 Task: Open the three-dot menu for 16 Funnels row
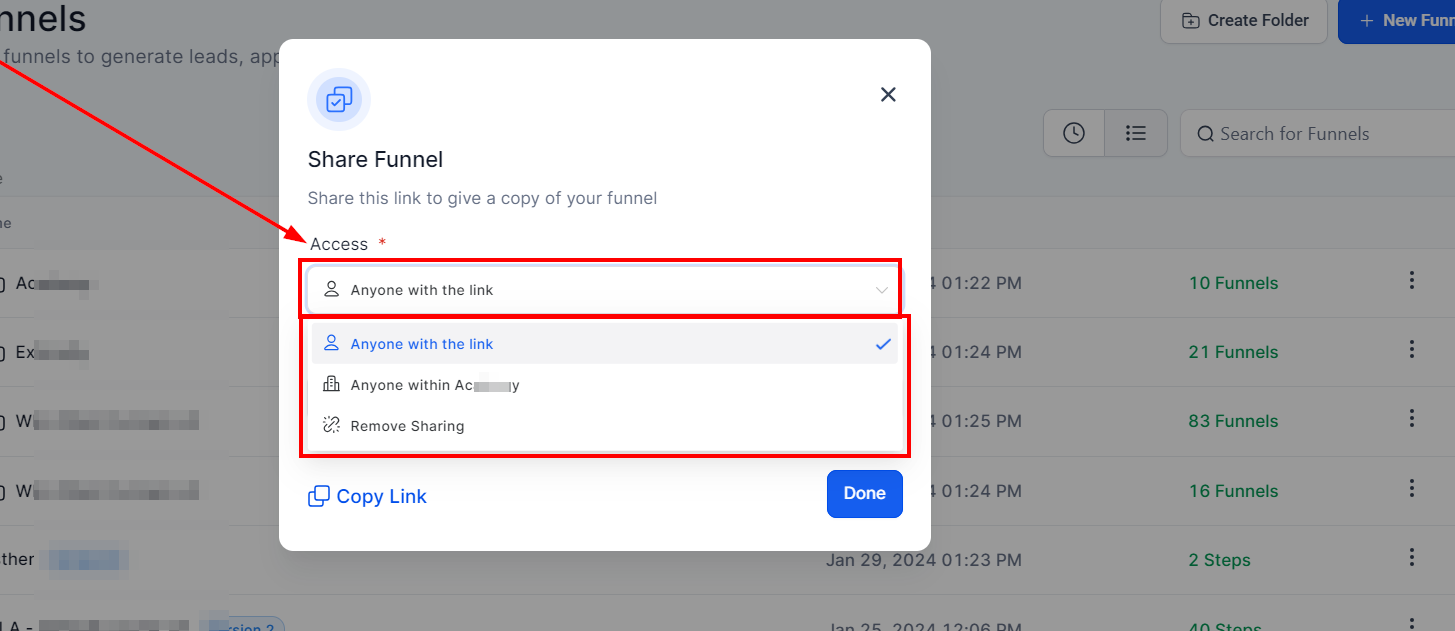(1412, 488)
